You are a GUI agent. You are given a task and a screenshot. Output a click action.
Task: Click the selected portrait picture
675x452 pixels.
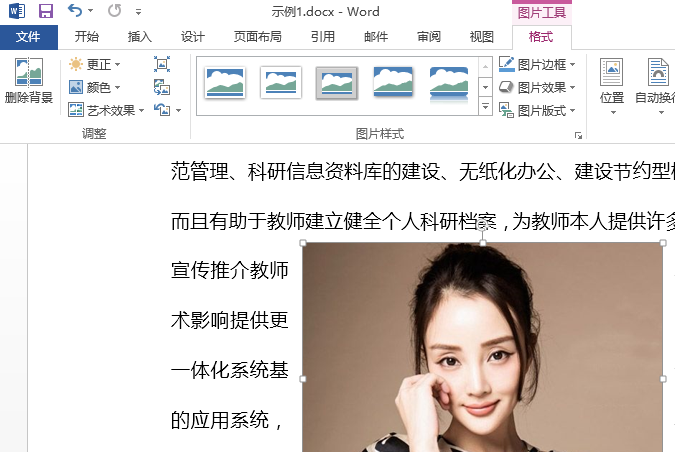(482, 347)
